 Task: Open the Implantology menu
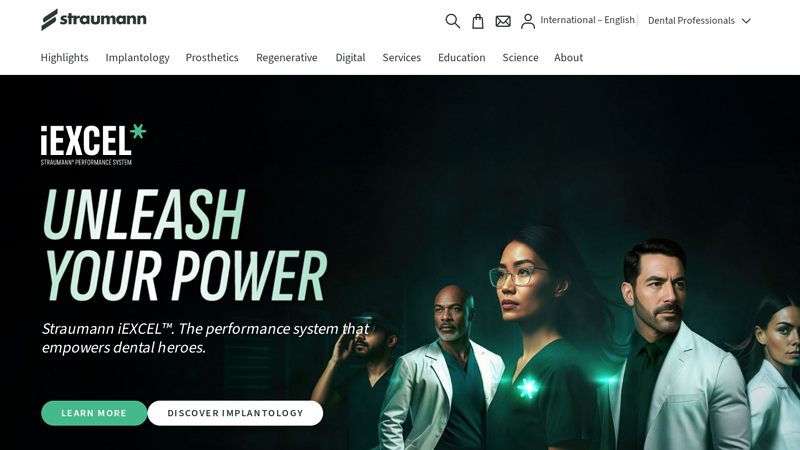(137, 58)
